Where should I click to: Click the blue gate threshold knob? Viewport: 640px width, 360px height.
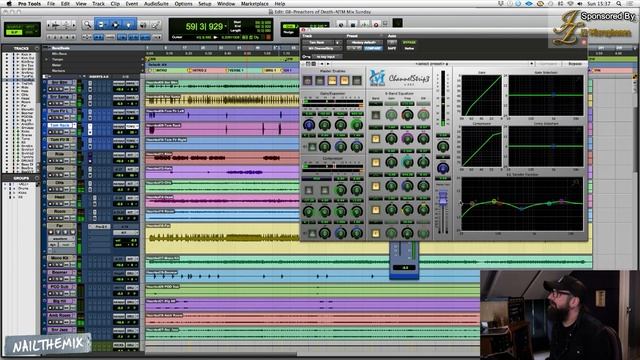point(309,125)
